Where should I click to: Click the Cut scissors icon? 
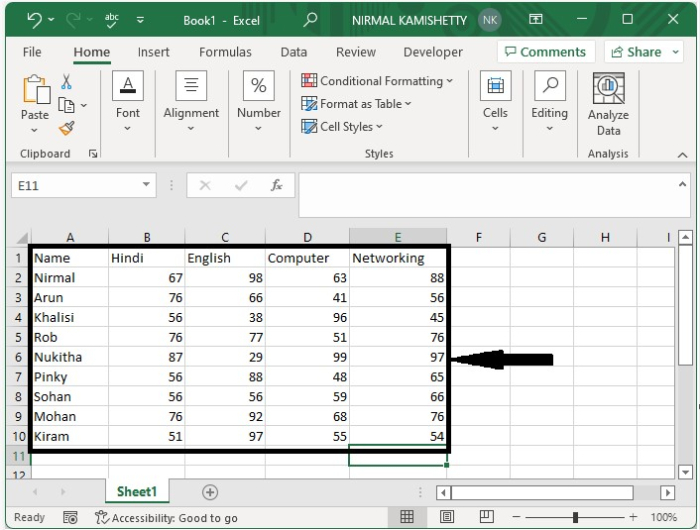pos(66,82)
